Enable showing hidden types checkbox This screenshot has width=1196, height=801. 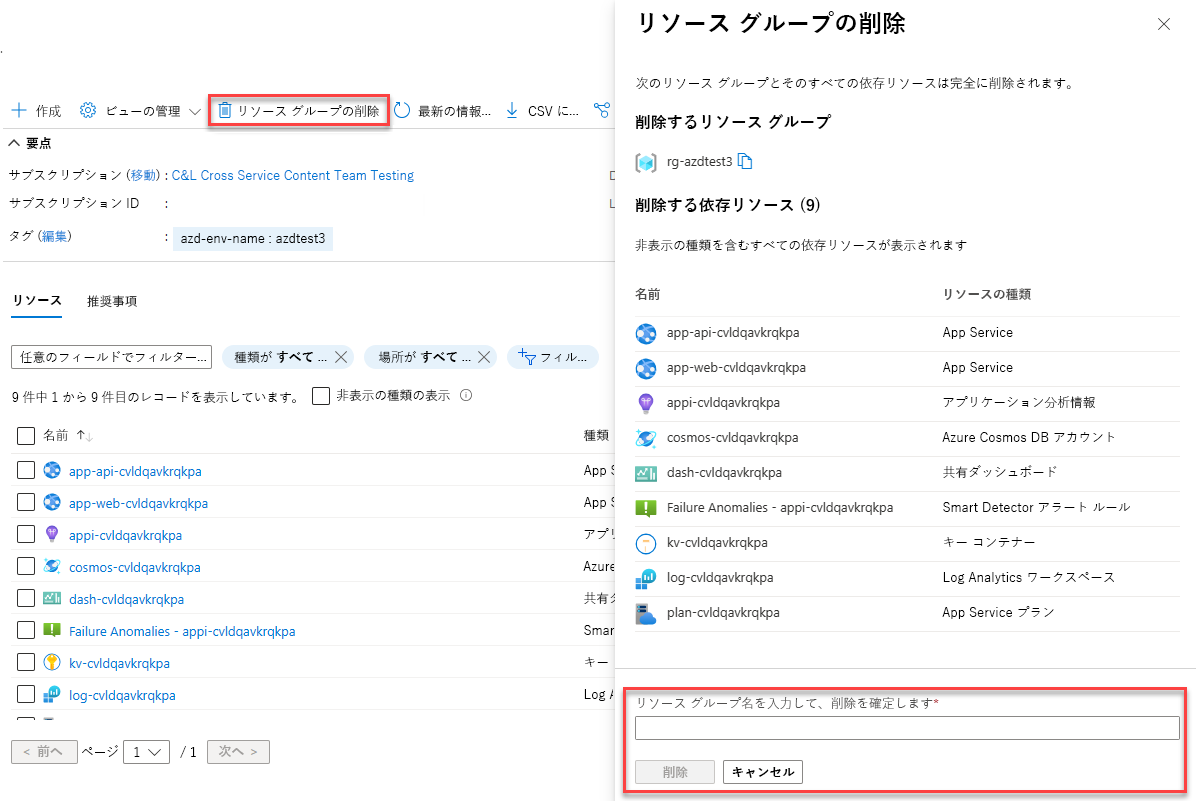pos(321,396)
